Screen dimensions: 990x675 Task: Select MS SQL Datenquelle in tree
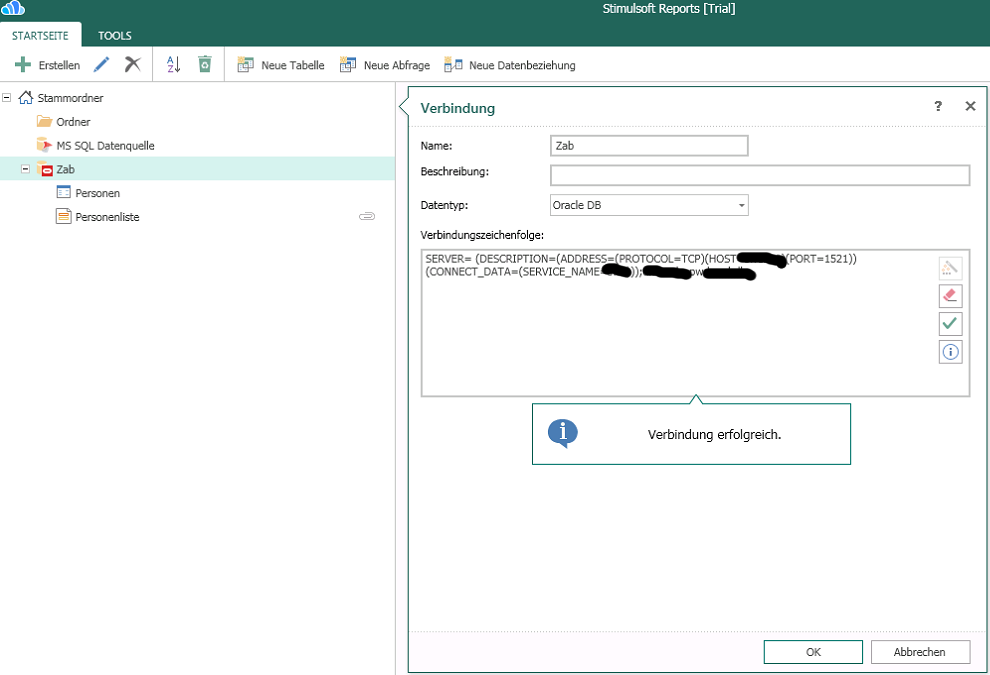pyautogui.click(x=105, y=145)
